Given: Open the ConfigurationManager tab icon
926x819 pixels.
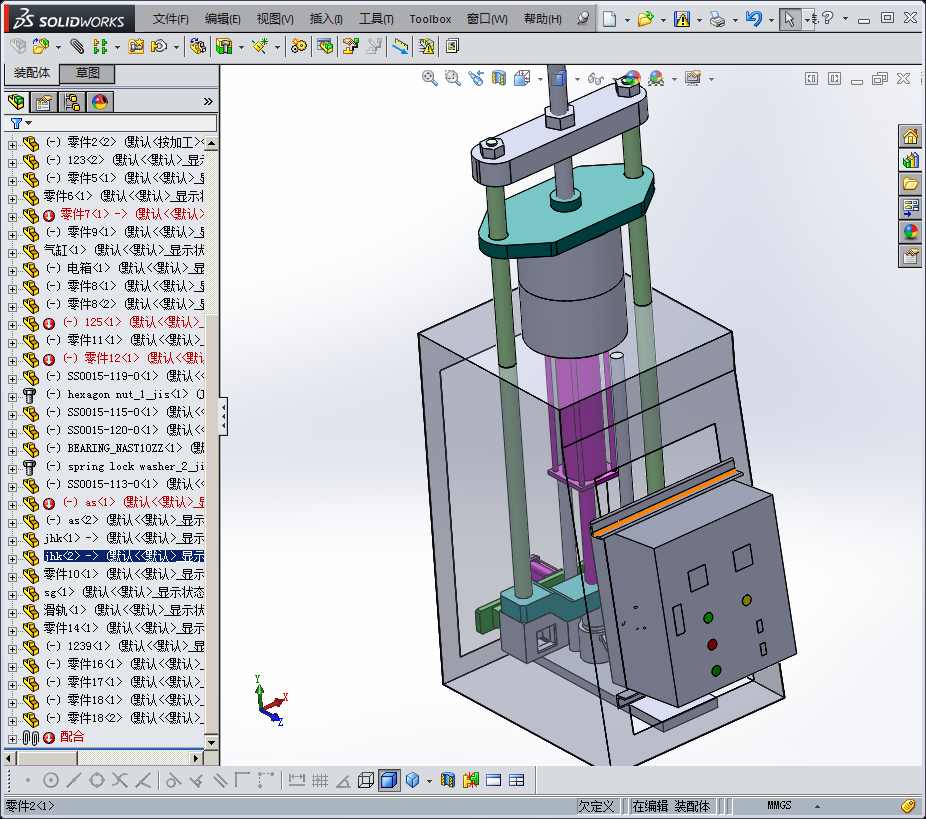Looking at the screenshot, I should (x=72, y=102).
